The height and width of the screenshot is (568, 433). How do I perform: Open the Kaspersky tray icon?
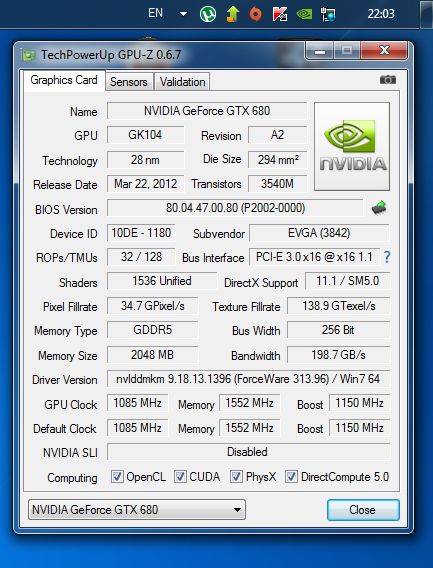[x=280, y=14]
